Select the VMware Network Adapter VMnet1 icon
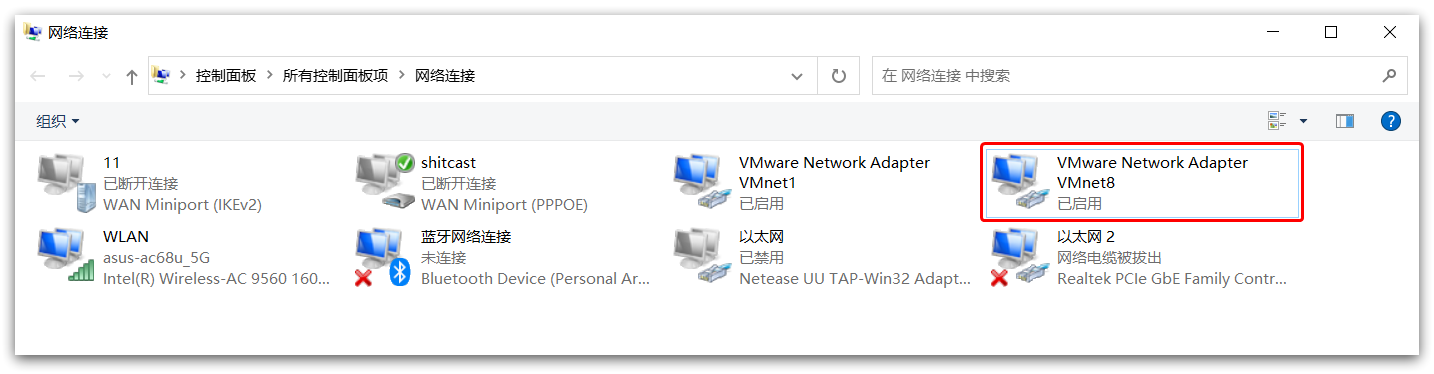This screenshot has width=1434, height=374. [x=701, y=183]
